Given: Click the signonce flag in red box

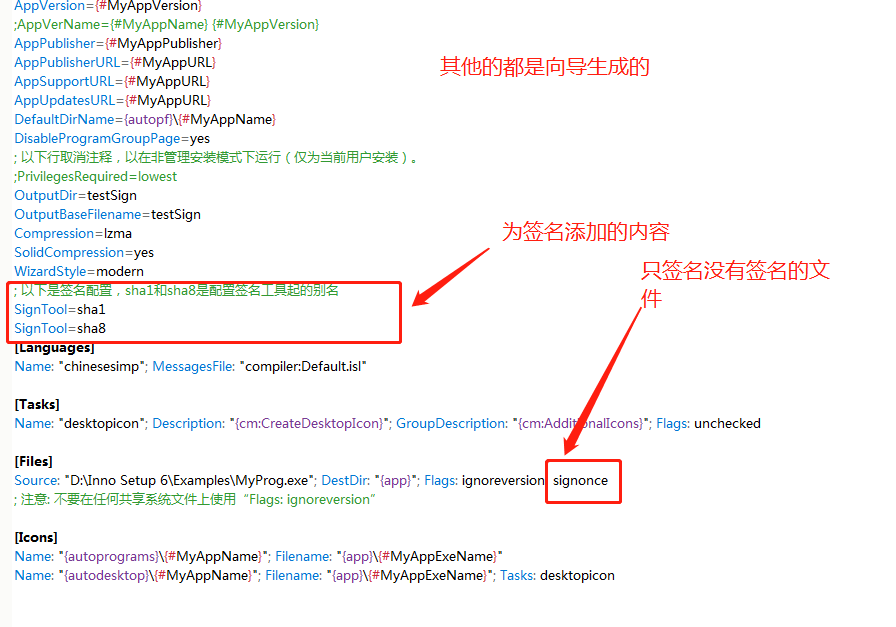Looking at the screenshot, I should click(581, 481).
